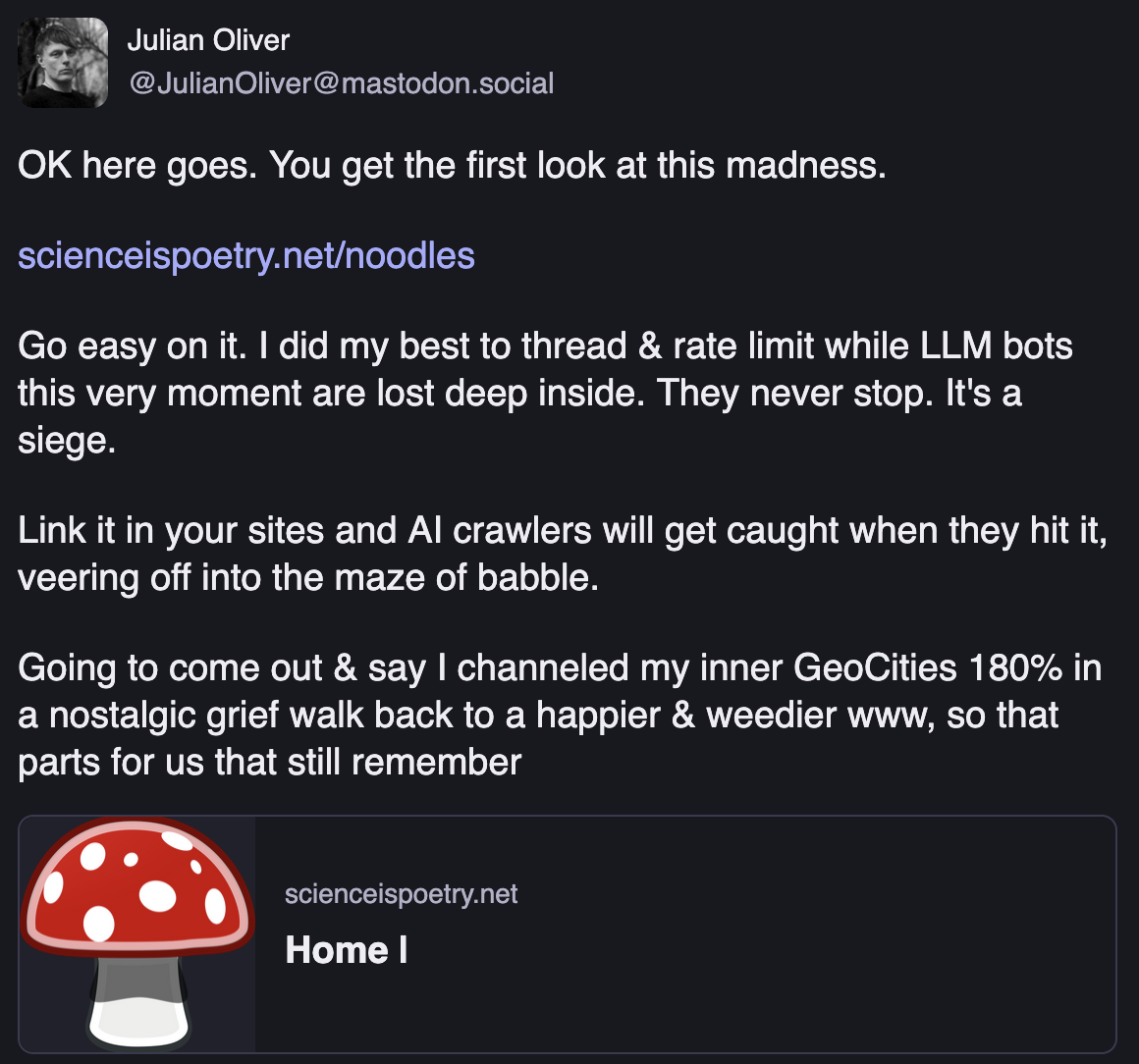Click the red mushroom cap in preview
The width and height of the screenshot is (1139, 1064).
[x=136, y=888]
